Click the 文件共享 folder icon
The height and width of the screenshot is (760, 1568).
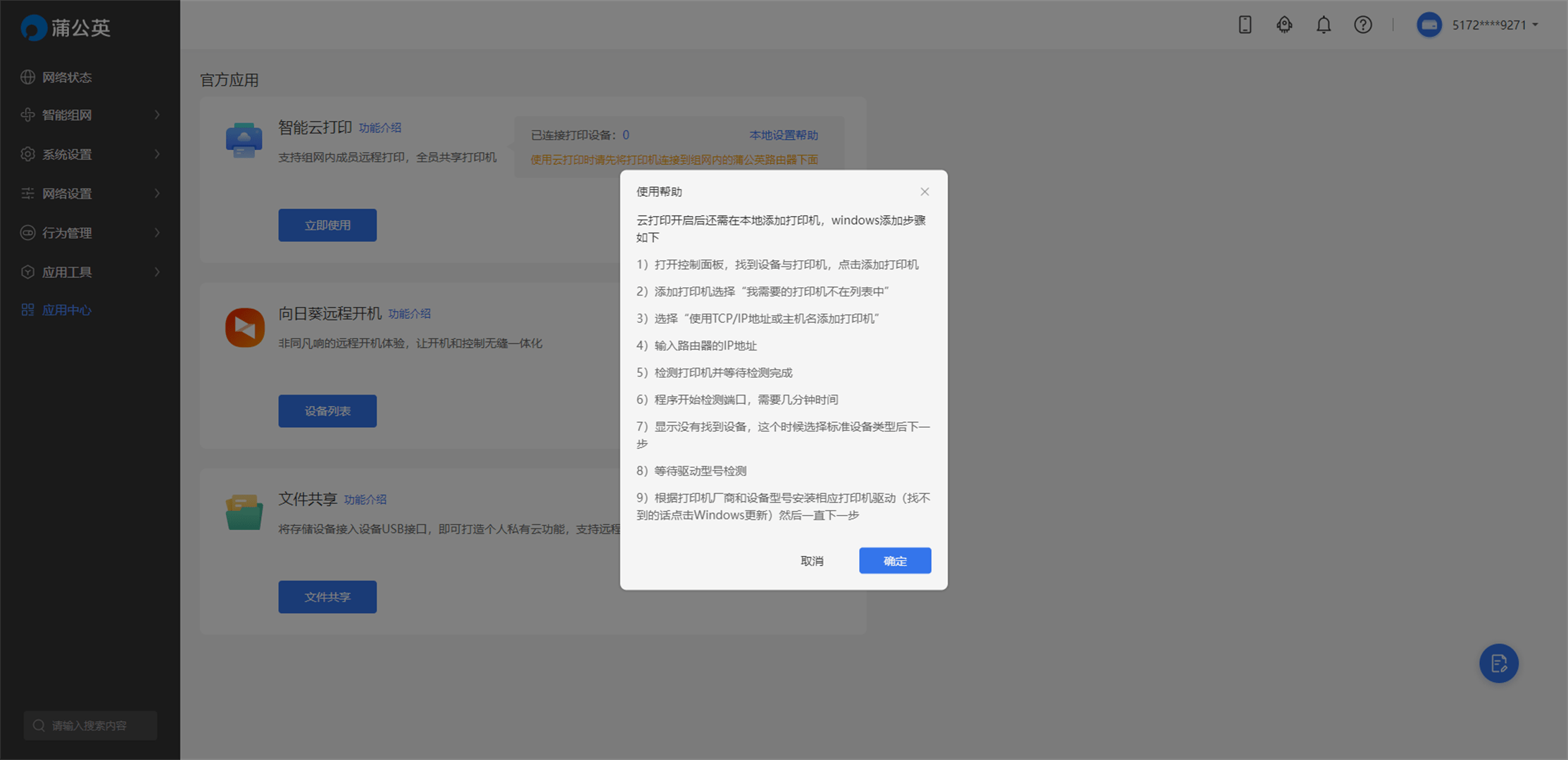pos(244,512)
